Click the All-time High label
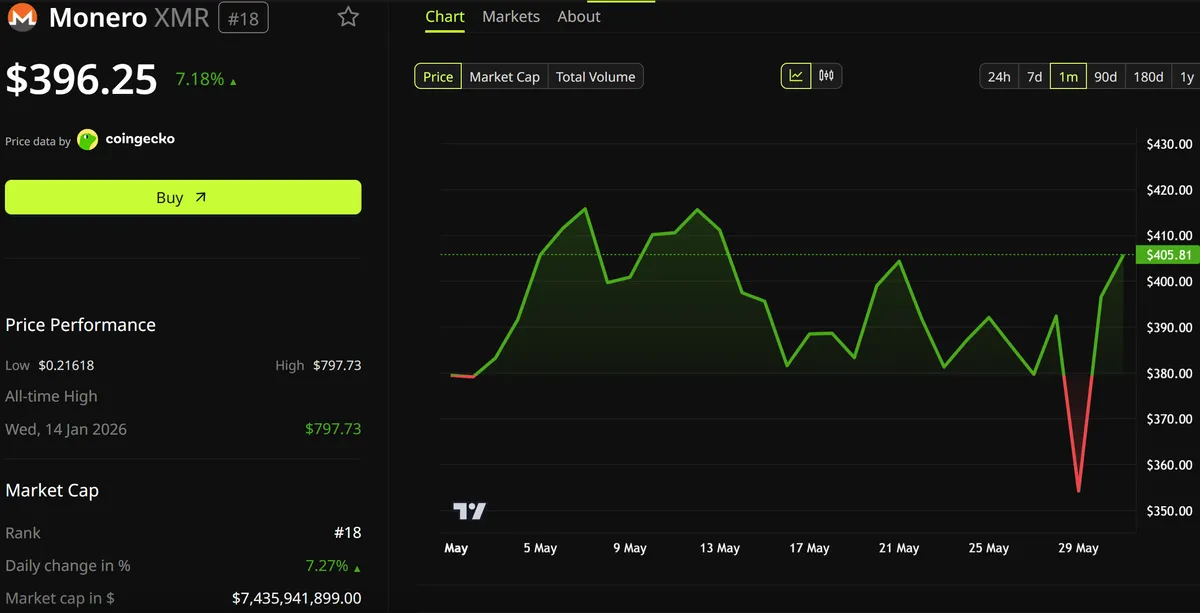The width and height of the screenshot is (1200, 613). 52,396
